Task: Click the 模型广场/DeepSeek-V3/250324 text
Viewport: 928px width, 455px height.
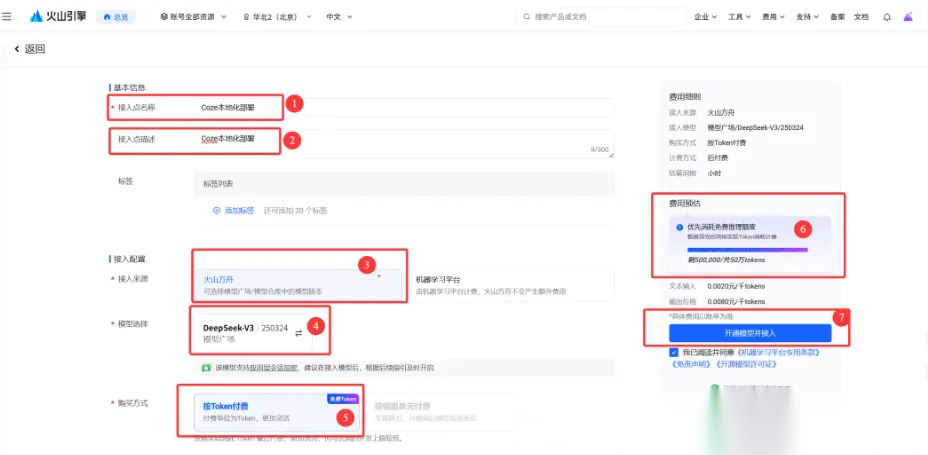Action: (755, 127)
